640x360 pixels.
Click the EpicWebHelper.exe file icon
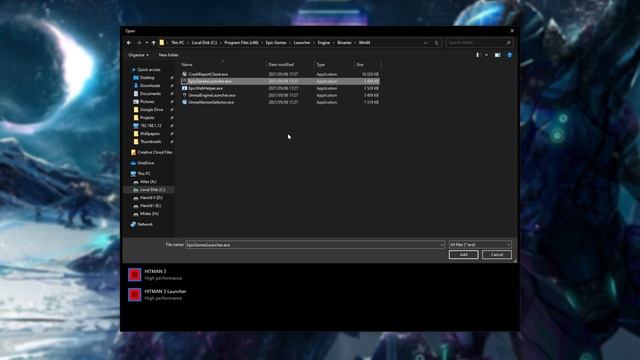184,88
